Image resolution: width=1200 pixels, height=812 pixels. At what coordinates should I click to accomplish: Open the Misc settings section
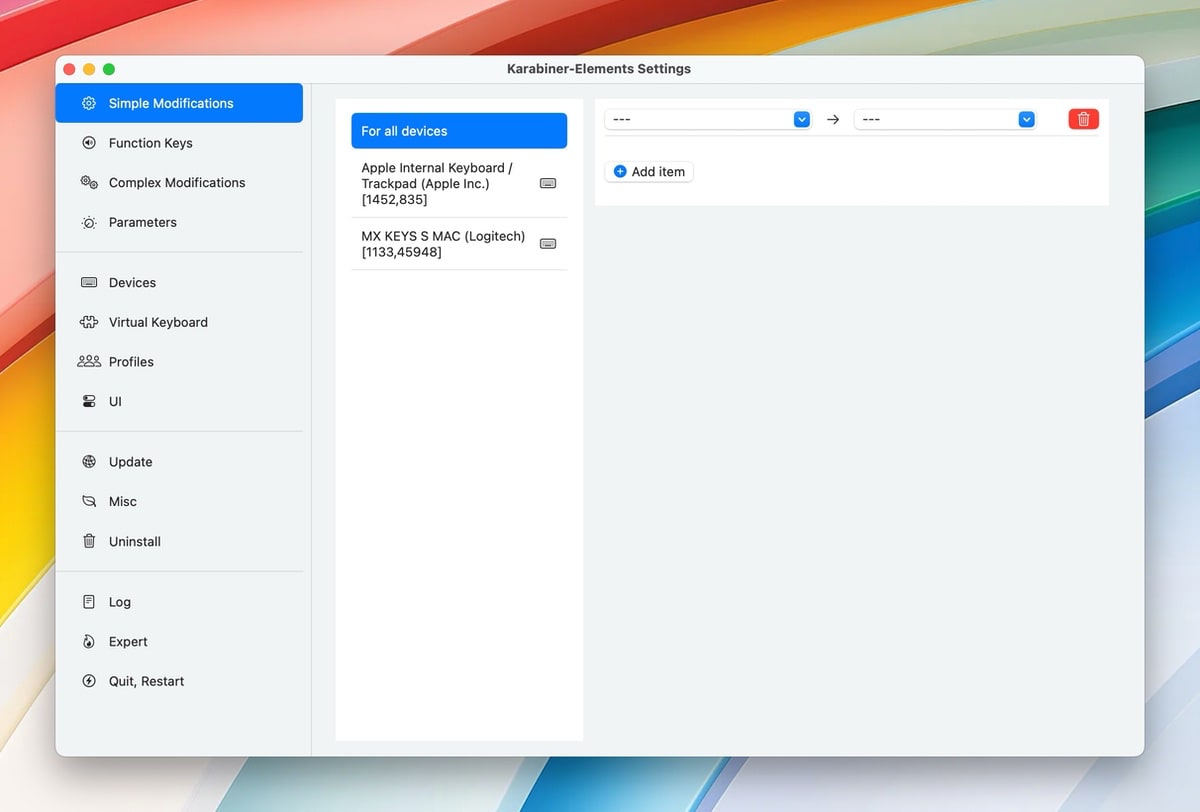point(122,502)
